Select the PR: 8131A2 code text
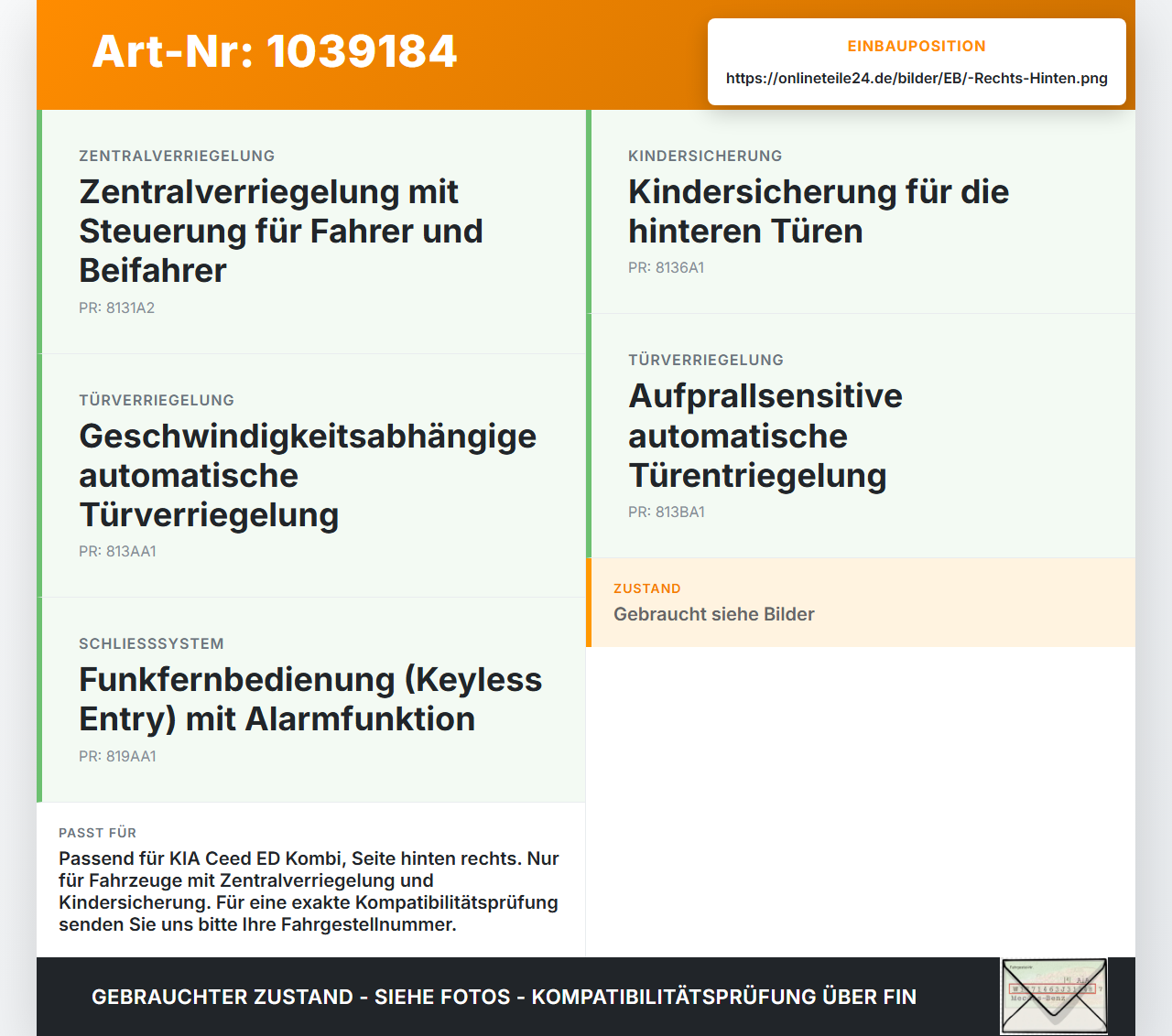This screenshot has width=1172, height=1036. (x=116, y=308)
